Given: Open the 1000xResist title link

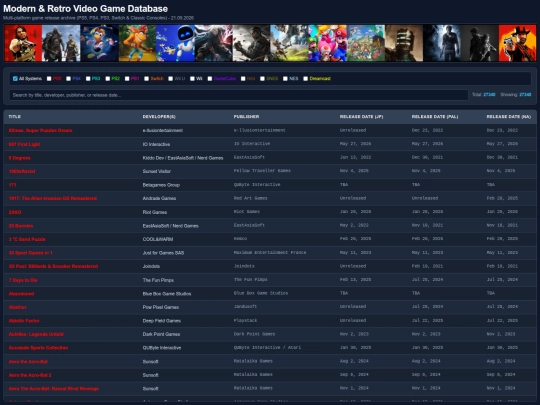Looking at the screenshot, I should point(22,171).
